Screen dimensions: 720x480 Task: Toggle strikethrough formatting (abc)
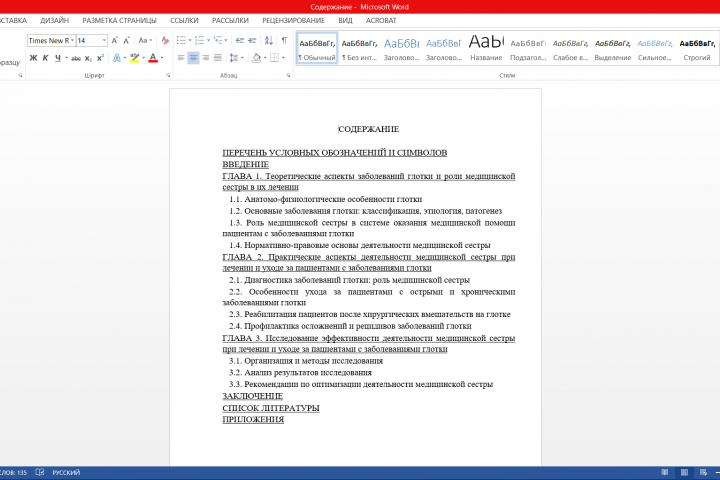(76, 58)
